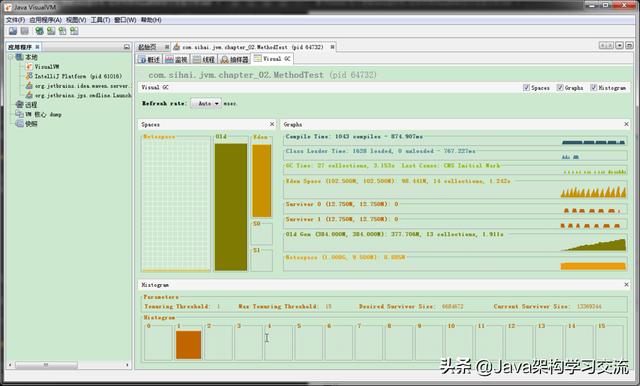Select the Visual GC tab
The height and width of the screenshot is (386, 640).
[272, 59]
